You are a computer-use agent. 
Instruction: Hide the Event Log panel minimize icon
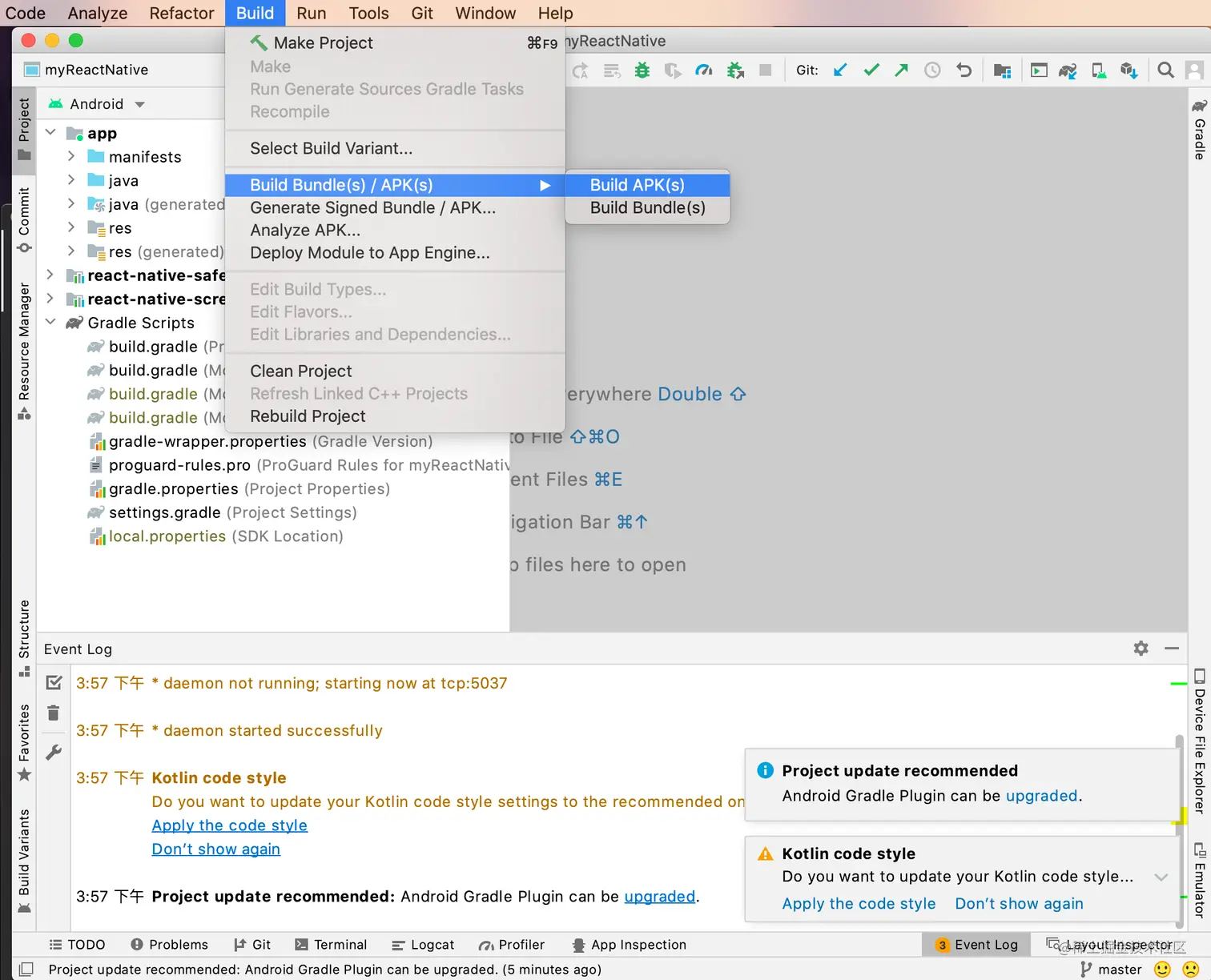coord(1172,649)
